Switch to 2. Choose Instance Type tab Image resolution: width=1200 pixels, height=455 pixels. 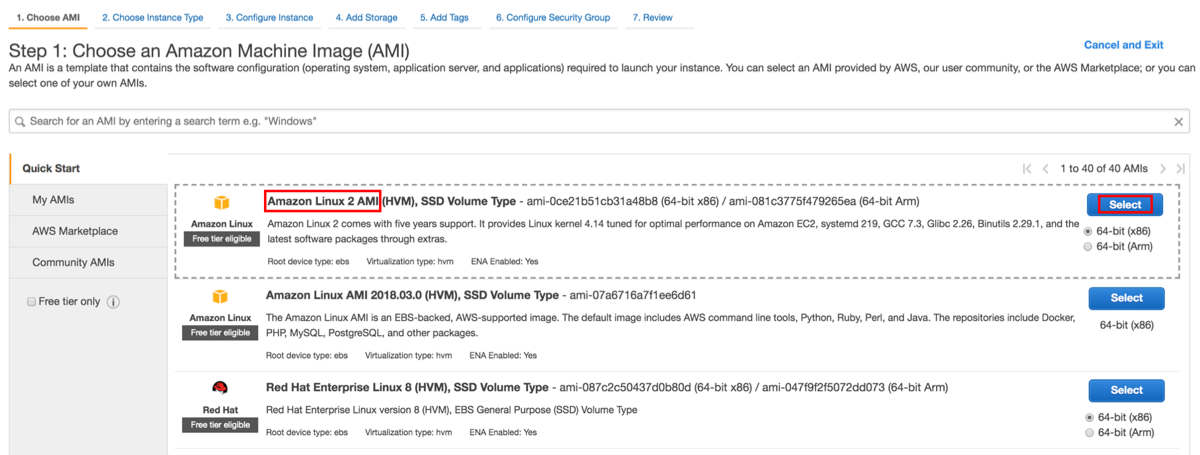pos(152,18)
